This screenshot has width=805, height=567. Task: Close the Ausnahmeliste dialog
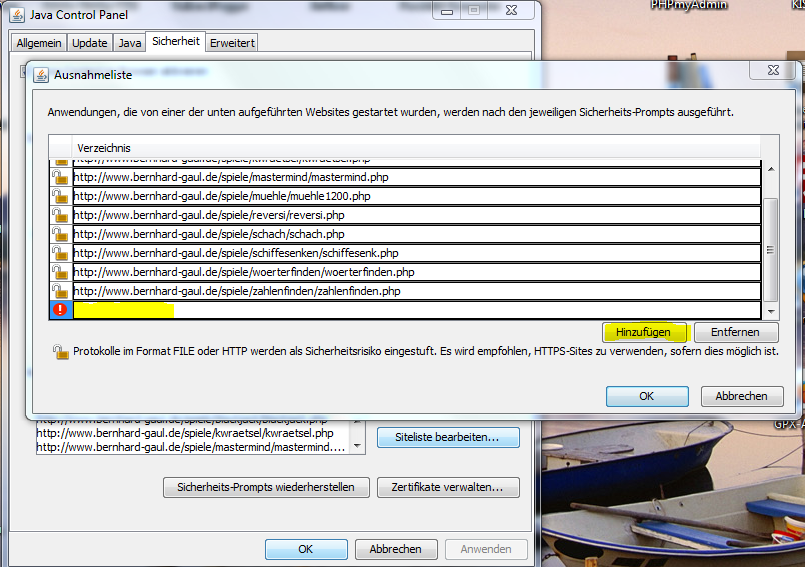pos(774,70)
